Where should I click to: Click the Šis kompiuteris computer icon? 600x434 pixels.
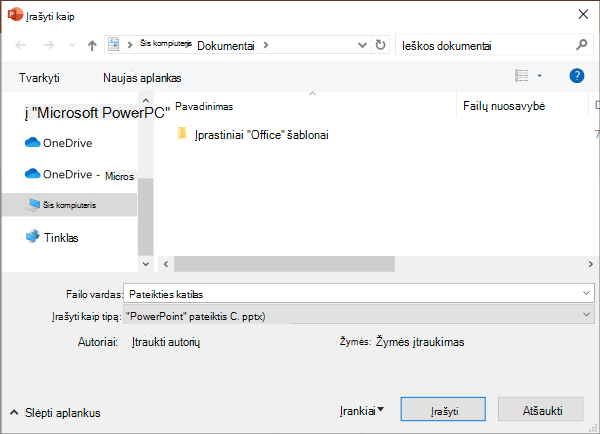click(33, 205)
